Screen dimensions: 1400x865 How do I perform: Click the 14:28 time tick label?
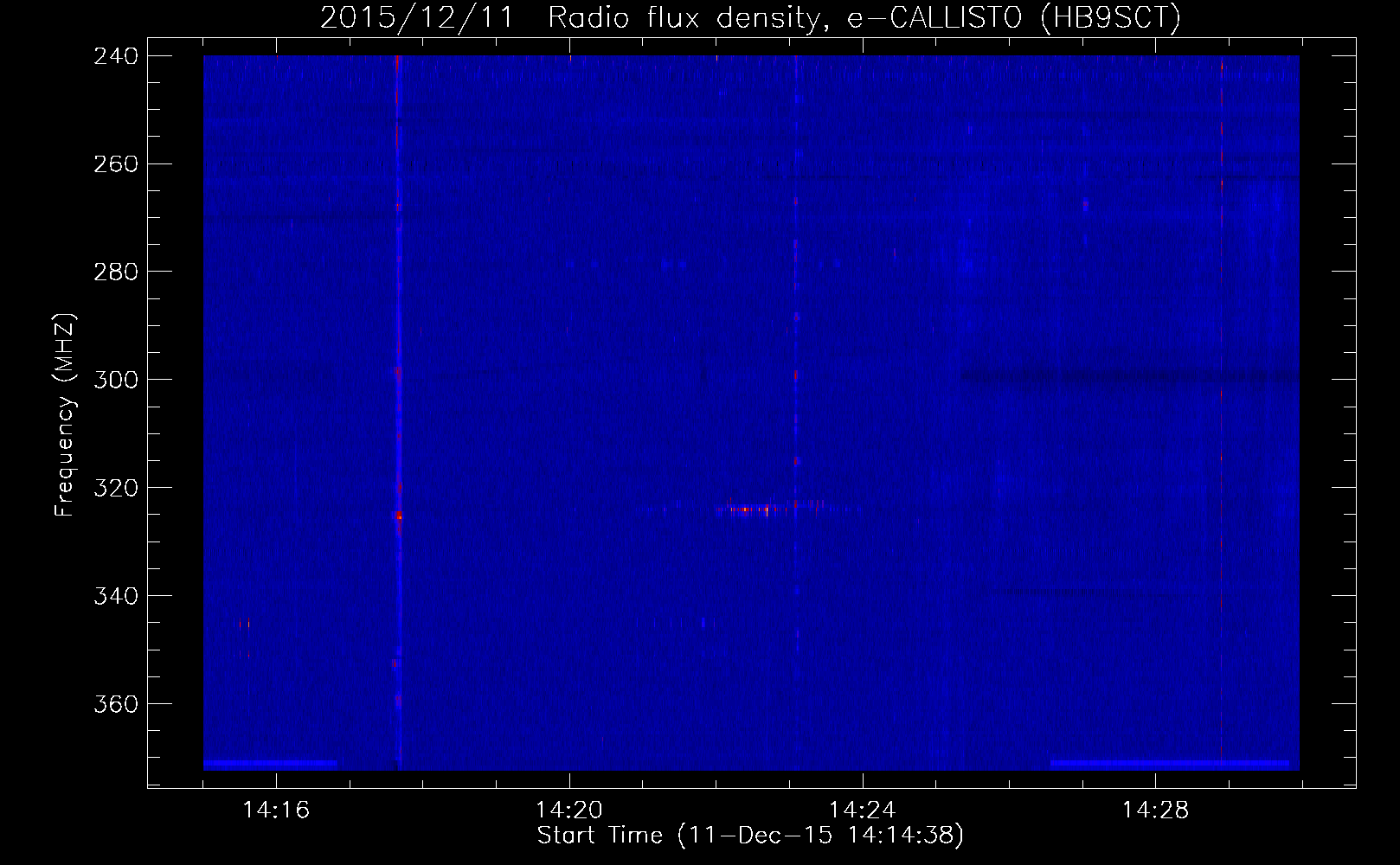coord(1156,811)
